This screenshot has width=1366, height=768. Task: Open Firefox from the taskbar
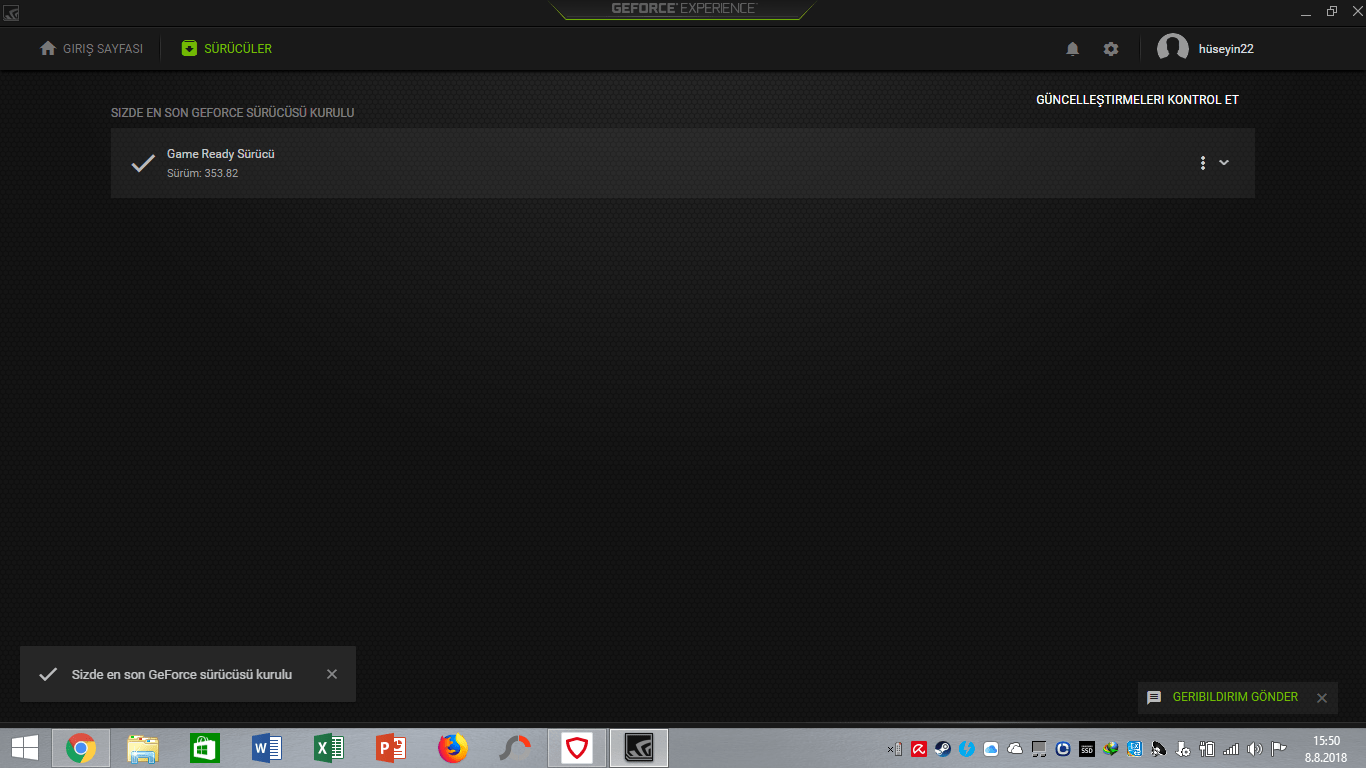tap(453, 748)
